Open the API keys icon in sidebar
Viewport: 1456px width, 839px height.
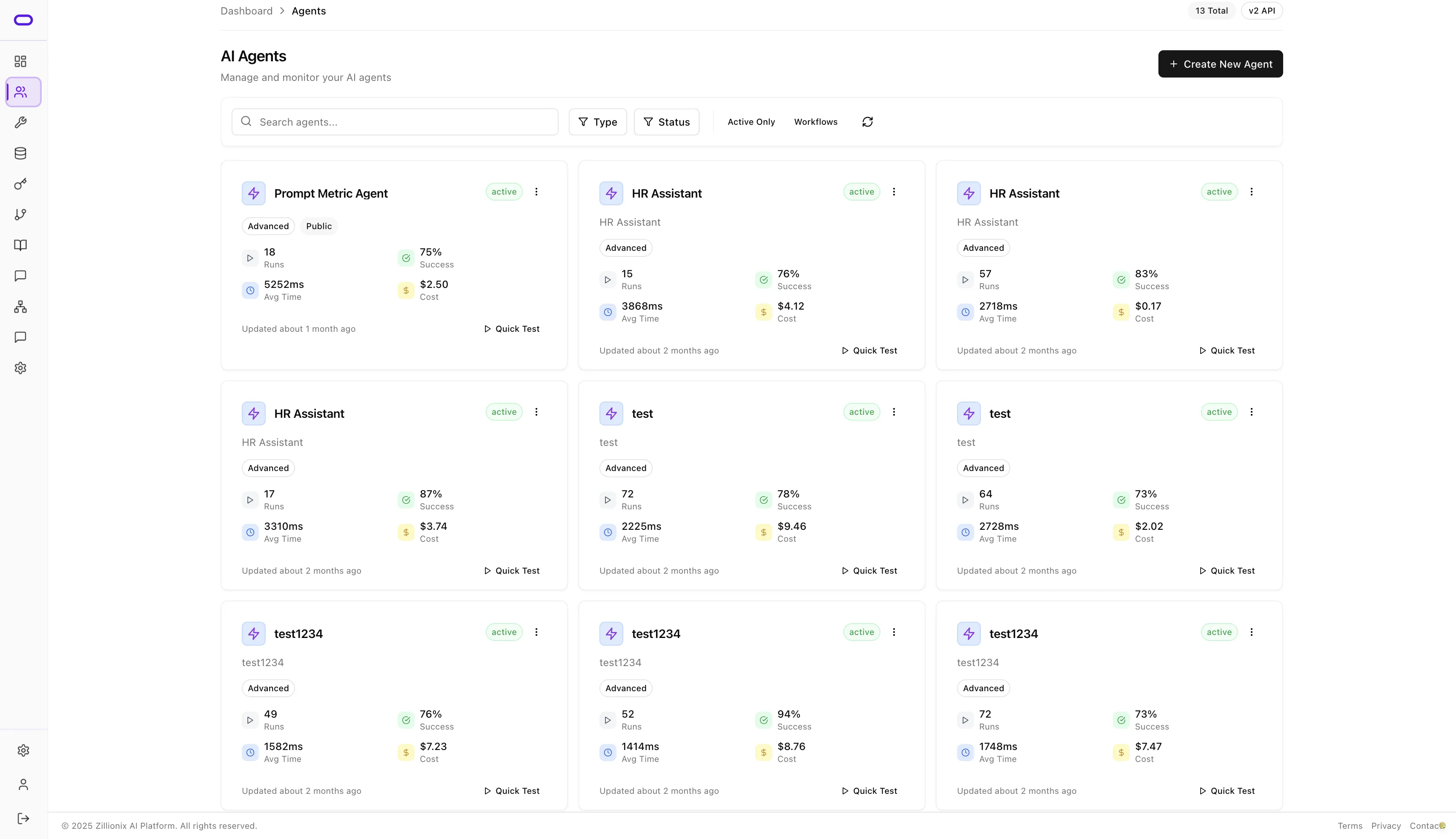[21, 184]
